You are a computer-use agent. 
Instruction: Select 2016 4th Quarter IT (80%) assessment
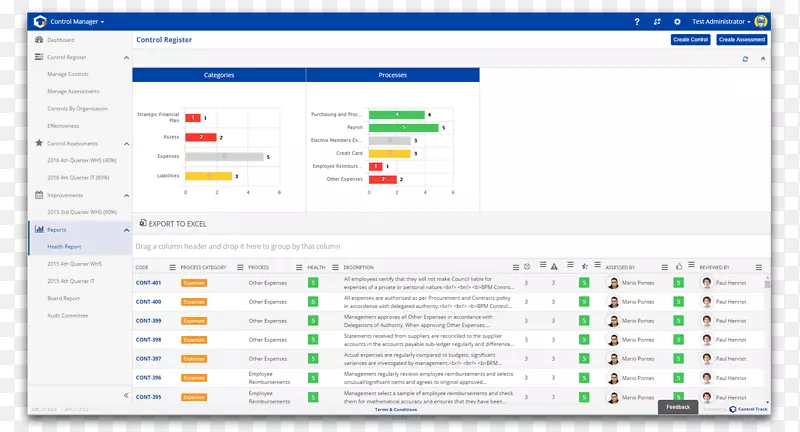click(78, 177)
